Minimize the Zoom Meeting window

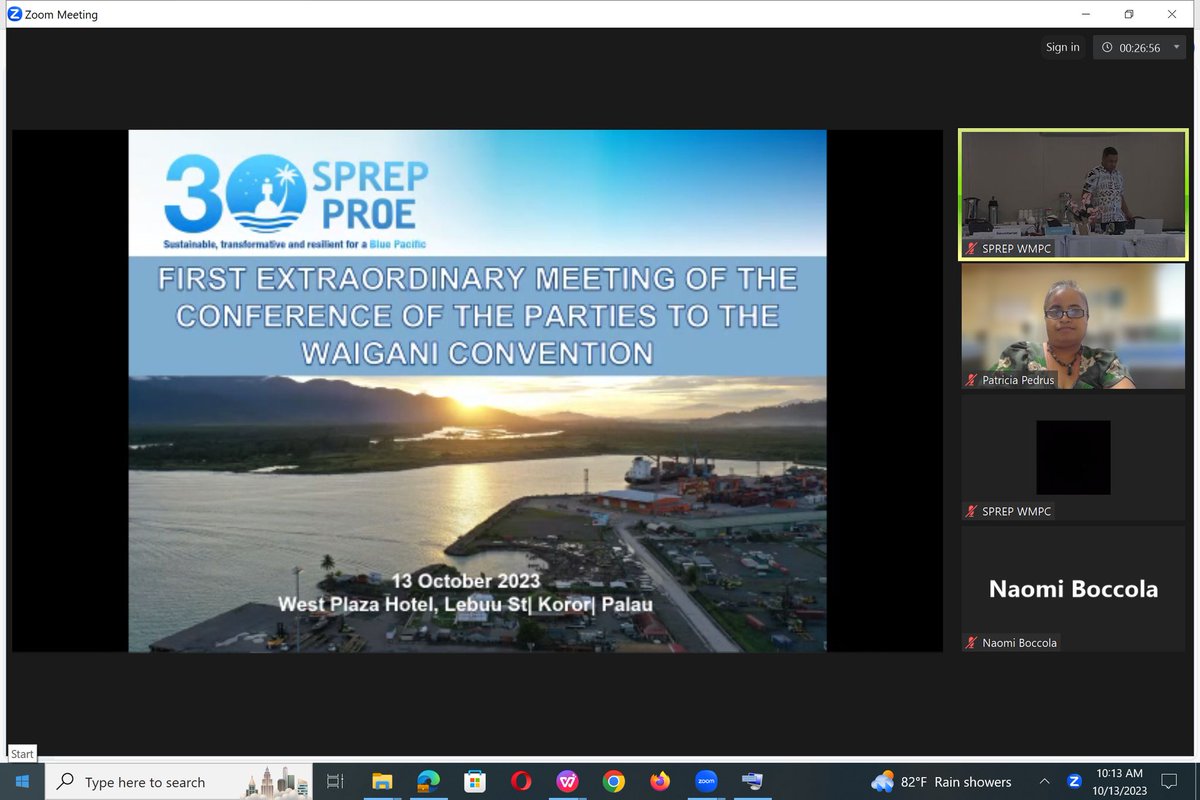[1086, 14]
